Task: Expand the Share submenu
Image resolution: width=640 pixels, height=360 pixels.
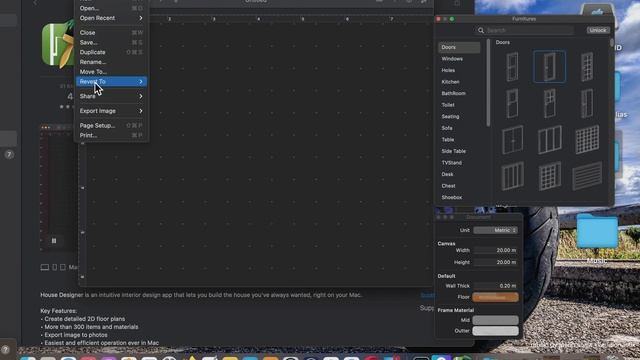Action: [x=111, y=96]
